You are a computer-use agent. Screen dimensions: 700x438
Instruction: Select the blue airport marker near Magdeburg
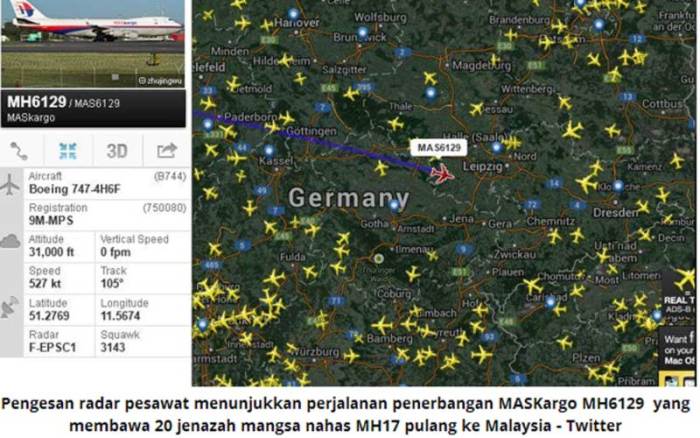click(x=431, y=93)
